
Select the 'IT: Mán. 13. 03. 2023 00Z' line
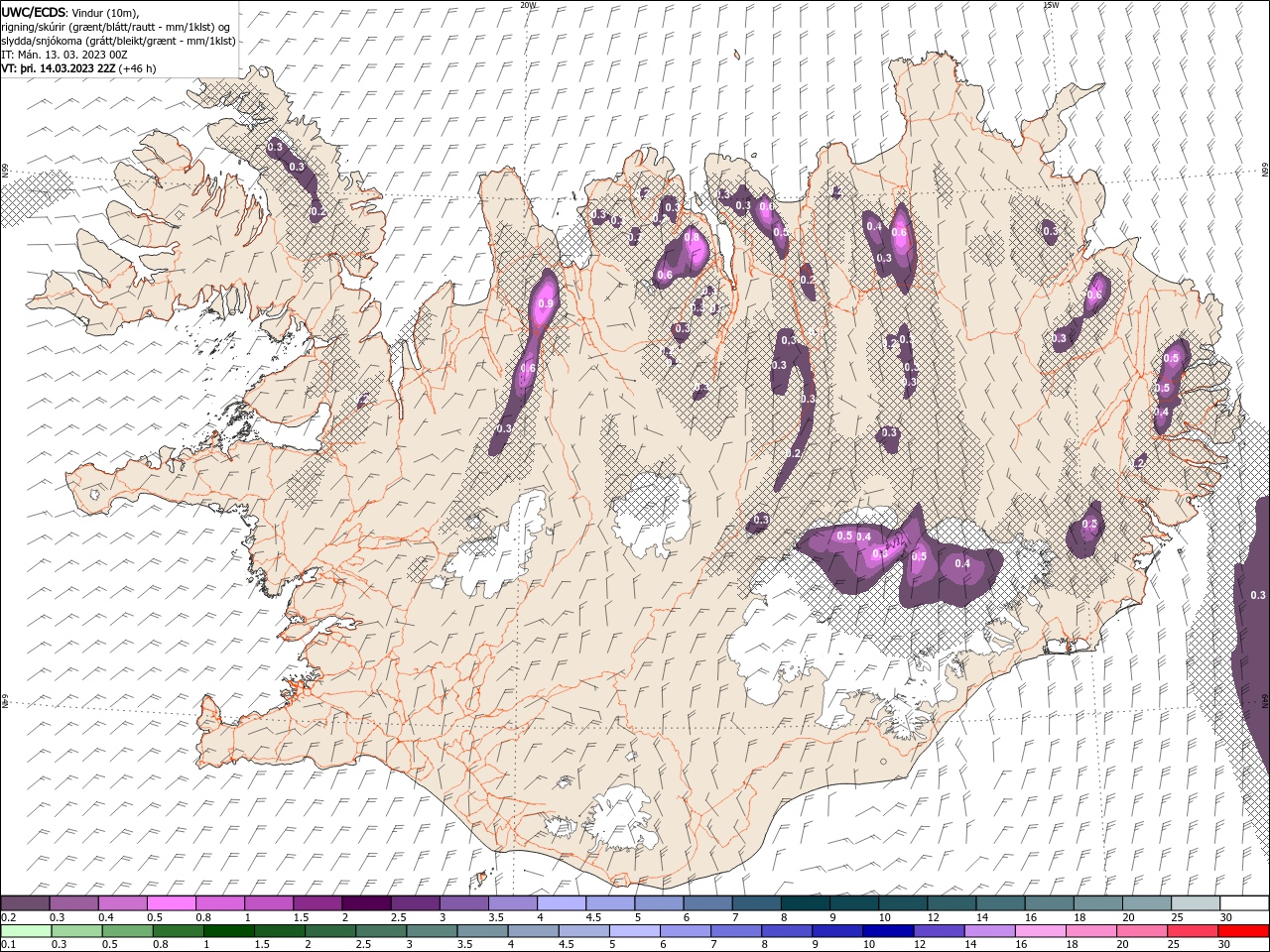tap(66, 55)
